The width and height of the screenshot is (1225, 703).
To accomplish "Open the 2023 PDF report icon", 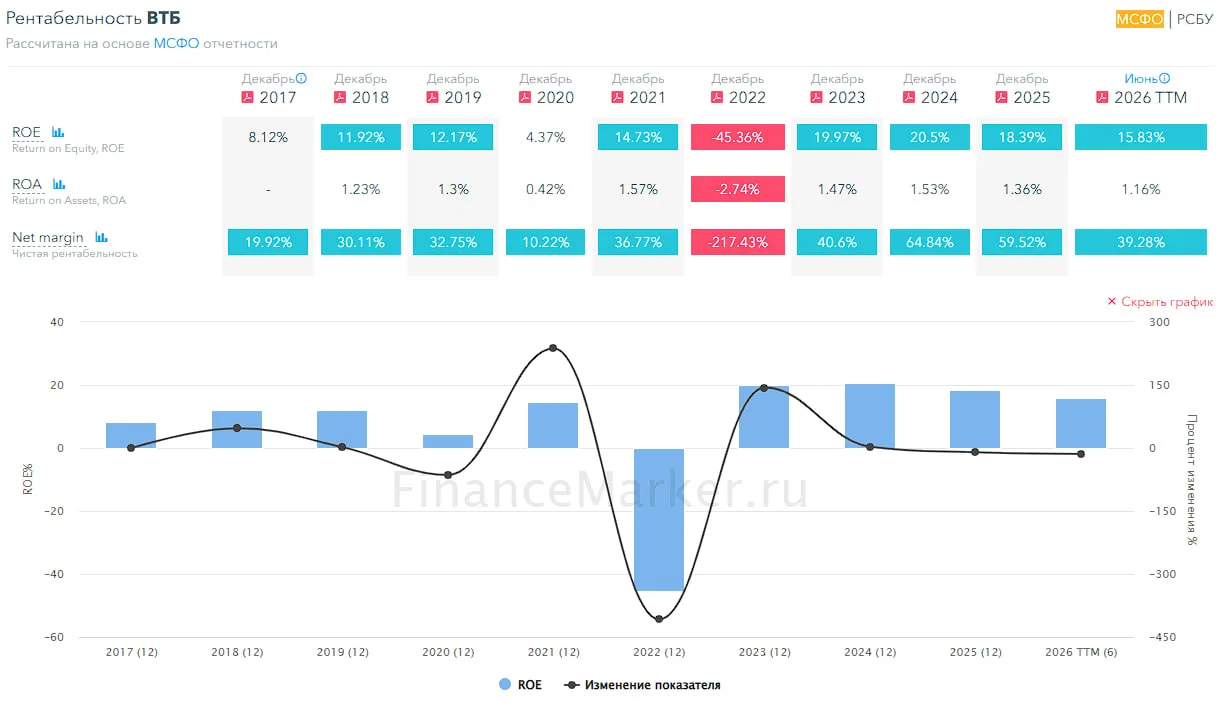I will (817, 97).
